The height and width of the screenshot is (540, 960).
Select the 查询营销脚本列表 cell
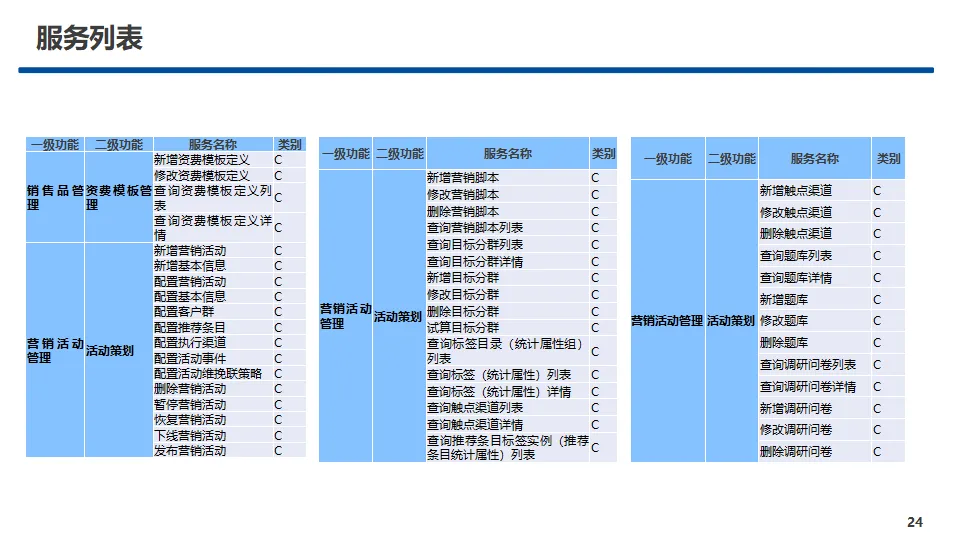[508, 228]
